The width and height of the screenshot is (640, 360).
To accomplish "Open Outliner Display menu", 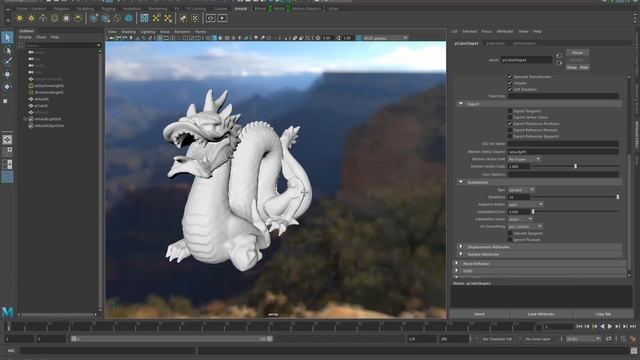I will click(x=25, y=37).
